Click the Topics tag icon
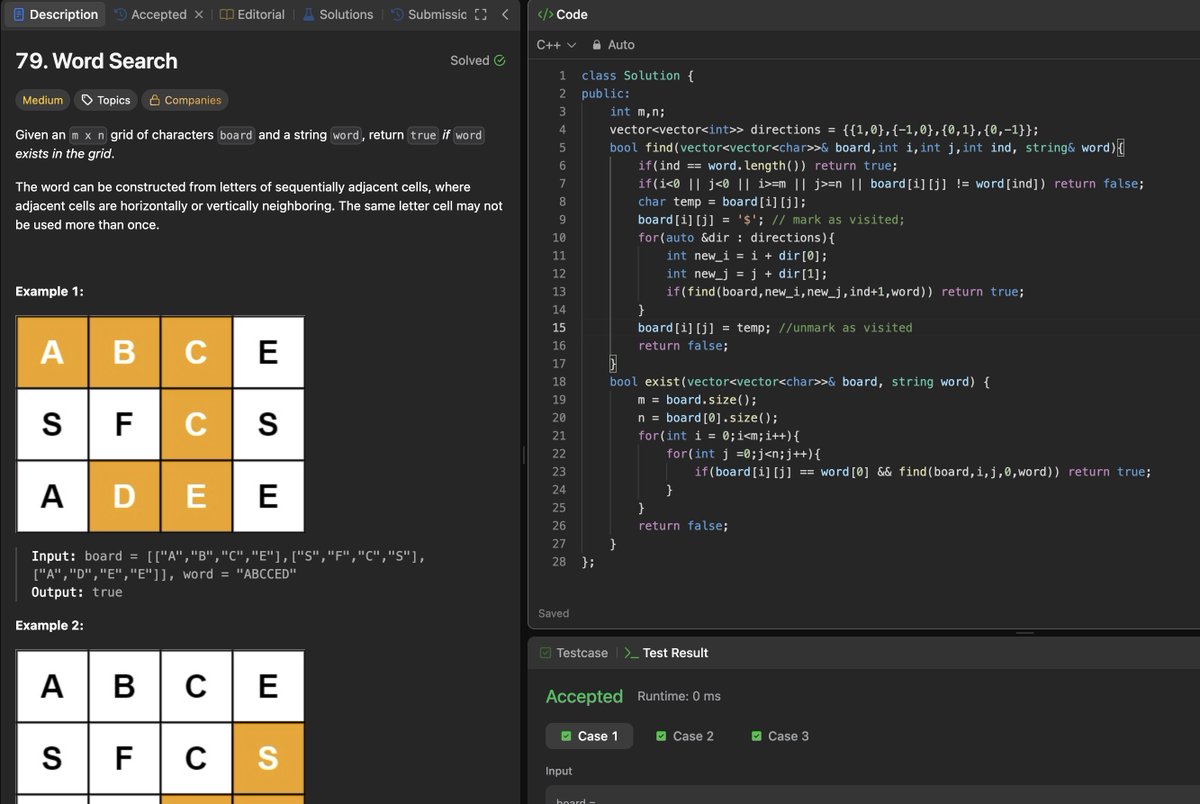This screenshot has width=1200, height=804. [x=88, y=100]
